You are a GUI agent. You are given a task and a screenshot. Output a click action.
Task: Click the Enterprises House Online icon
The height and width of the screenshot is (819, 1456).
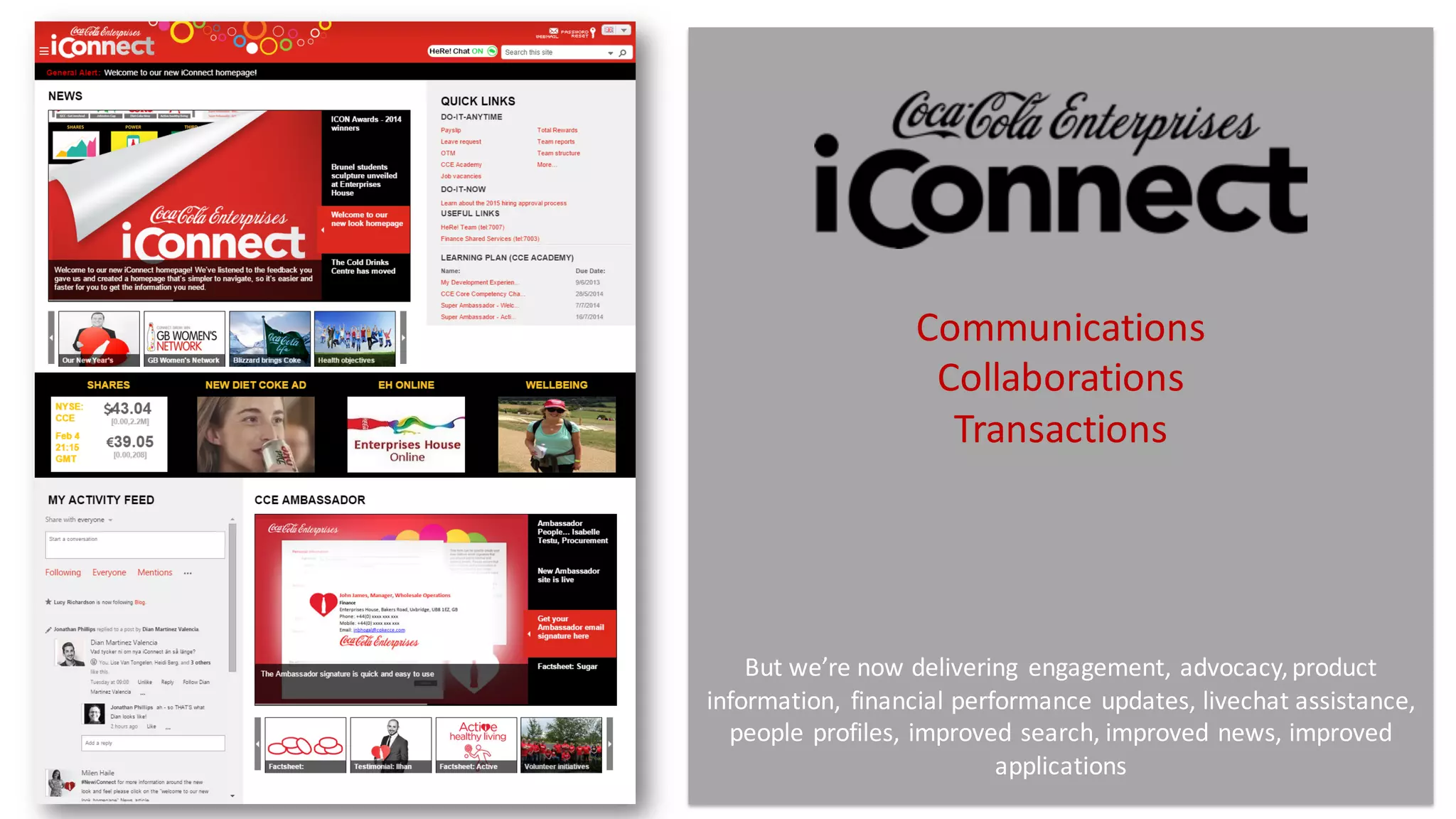tap(406, 433)
